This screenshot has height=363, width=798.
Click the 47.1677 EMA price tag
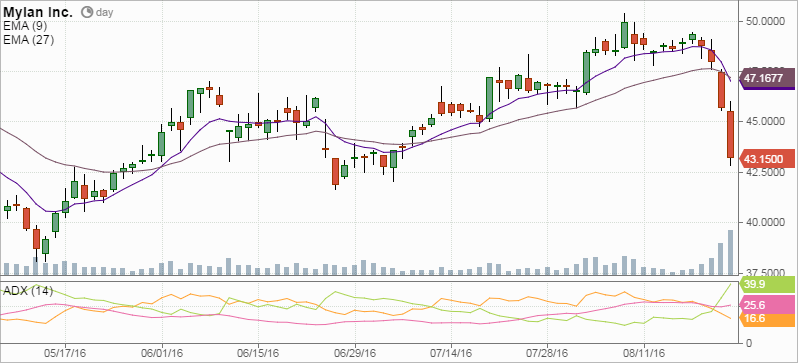pos(766,79)
